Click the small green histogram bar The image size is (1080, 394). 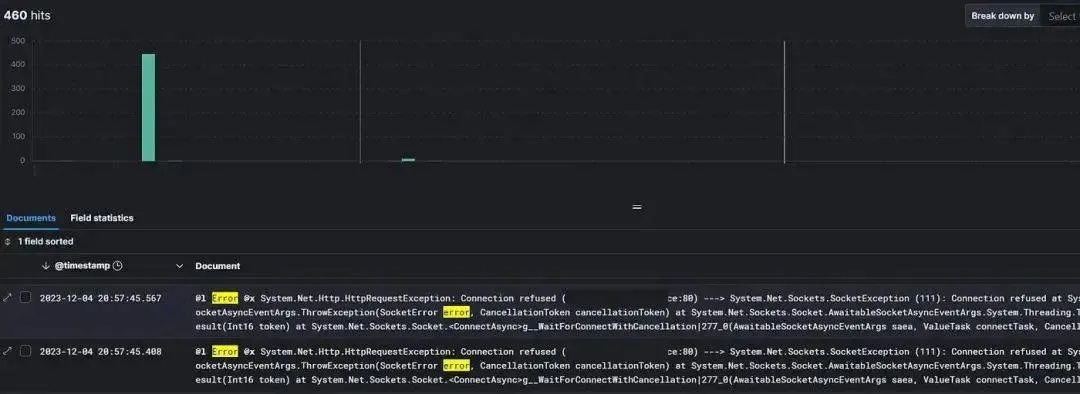pos(408,160)
